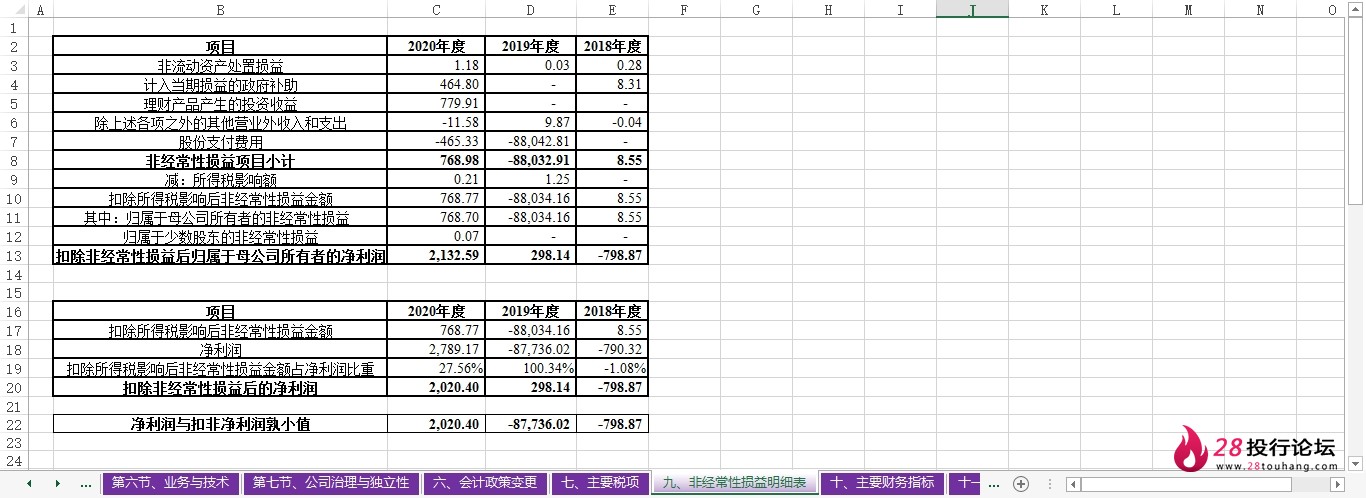The height and width of the screenshot is (498, 1366).
Task: Select value 779.91 cell
Action: (436, 104)
